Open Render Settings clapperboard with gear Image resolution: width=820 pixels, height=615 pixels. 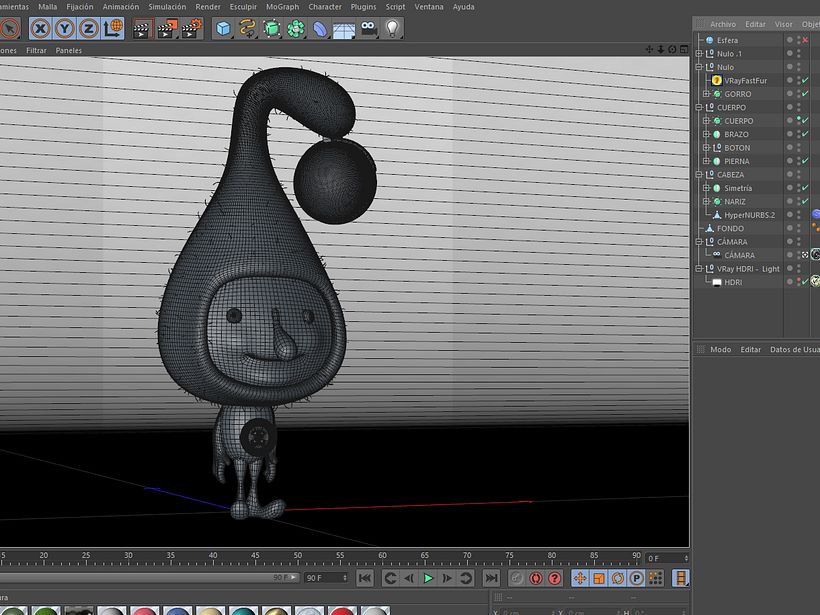coord(191,29)
